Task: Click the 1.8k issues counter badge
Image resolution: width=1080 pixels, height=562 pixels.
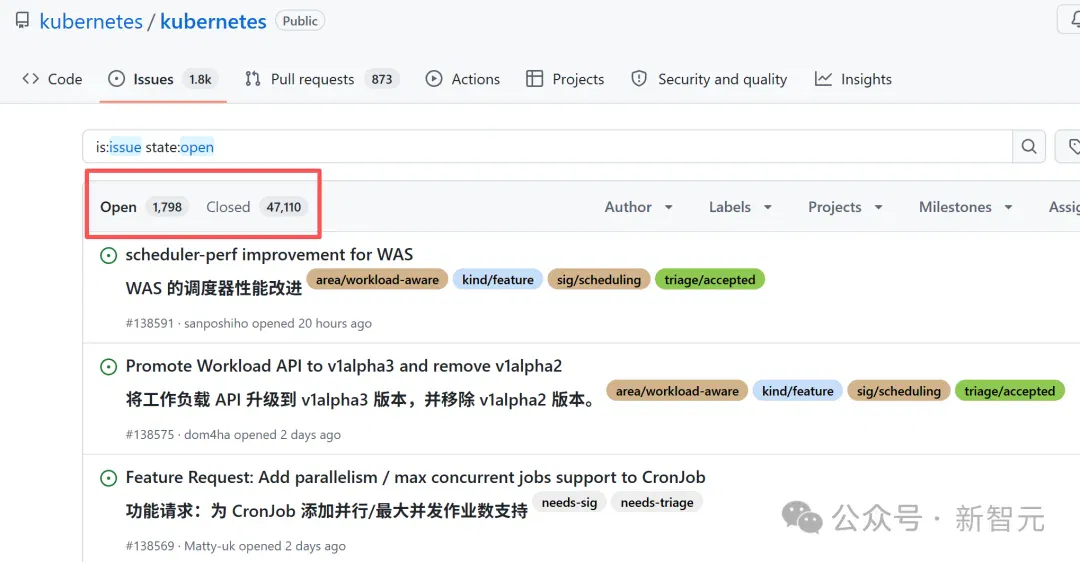Action: pos(200,79)
